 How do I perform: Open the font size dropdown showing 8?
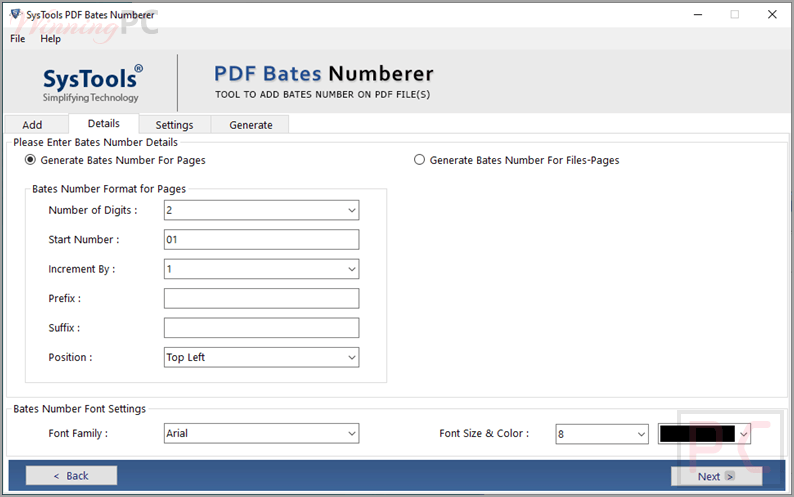coord(602,434)
